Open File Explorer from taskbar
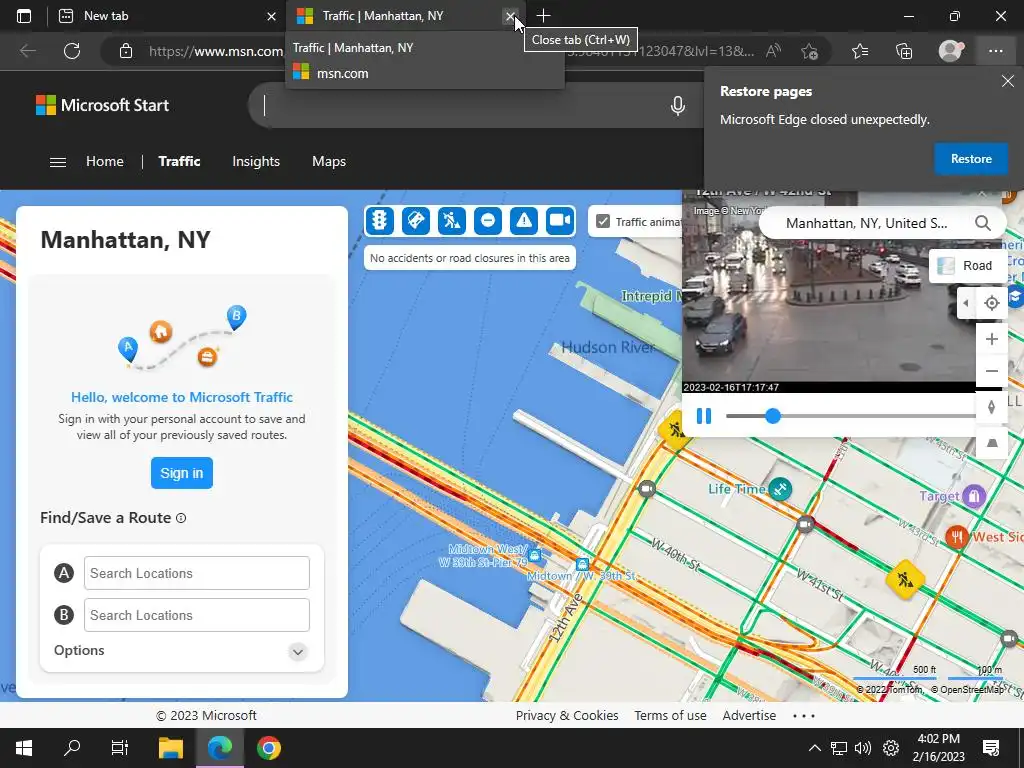This screenshot has height=768, width=1024. 170,748
